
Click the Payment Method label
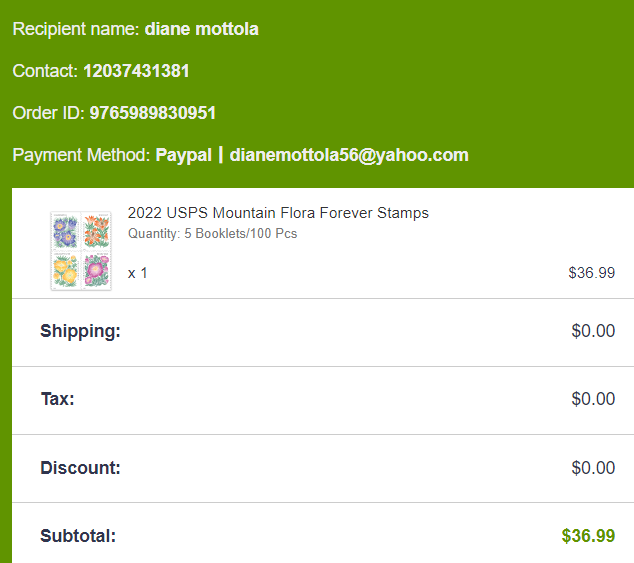[x=82, y=155]
